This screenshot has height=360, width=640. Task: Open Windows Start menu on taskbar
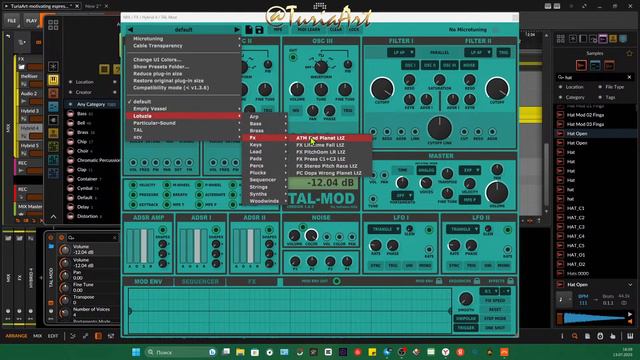tap(136, 352)
